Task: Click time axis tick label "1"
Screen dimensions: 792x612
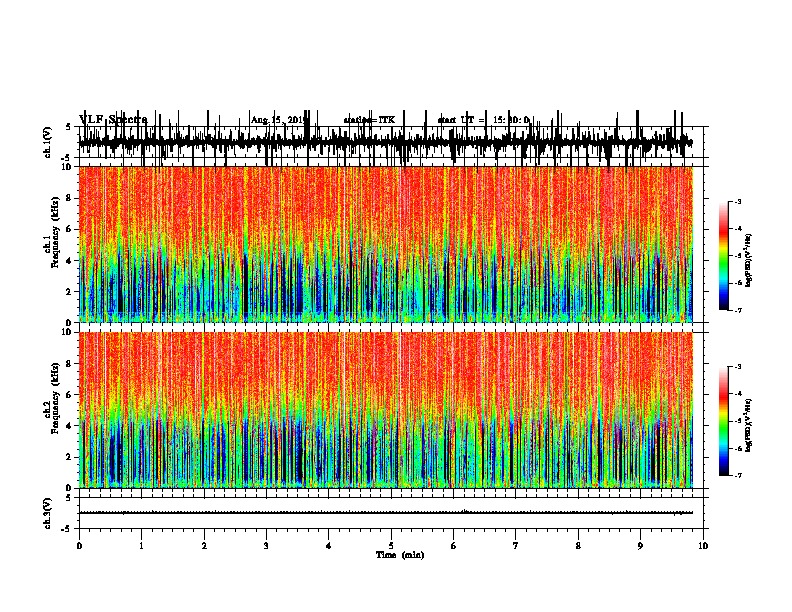Action: point(141,546)
